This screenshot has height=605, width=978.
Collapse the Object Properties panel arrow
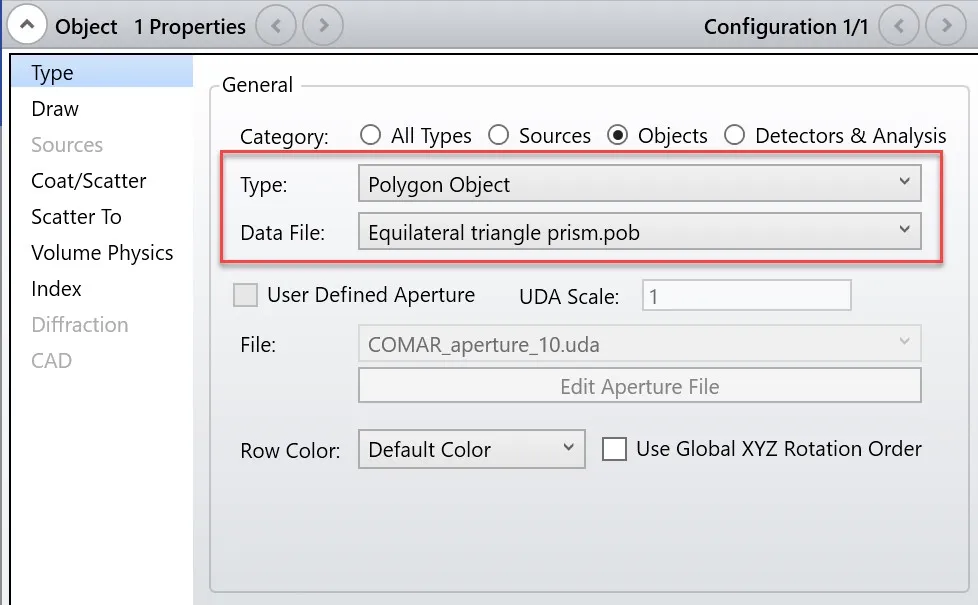coord(27,26)
